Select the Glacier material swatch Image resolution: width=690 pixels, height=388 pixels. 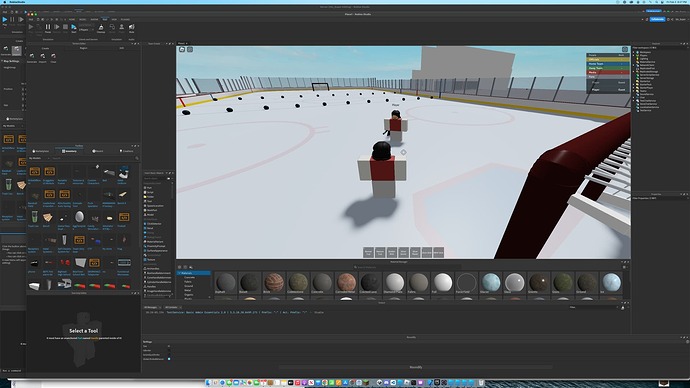point(491,282)
